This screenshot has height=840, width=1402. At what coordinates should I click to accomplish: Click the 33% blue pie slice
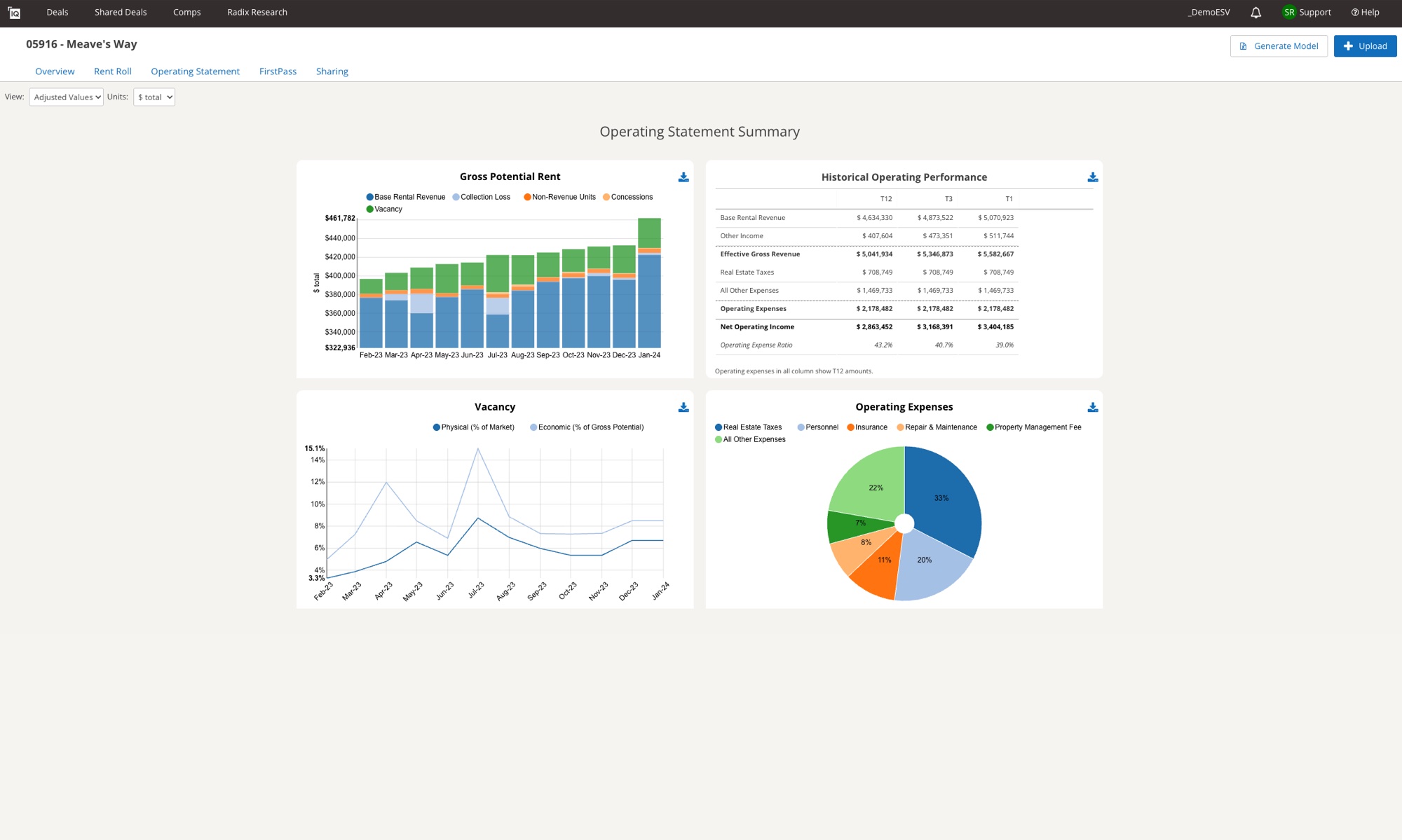943,497
